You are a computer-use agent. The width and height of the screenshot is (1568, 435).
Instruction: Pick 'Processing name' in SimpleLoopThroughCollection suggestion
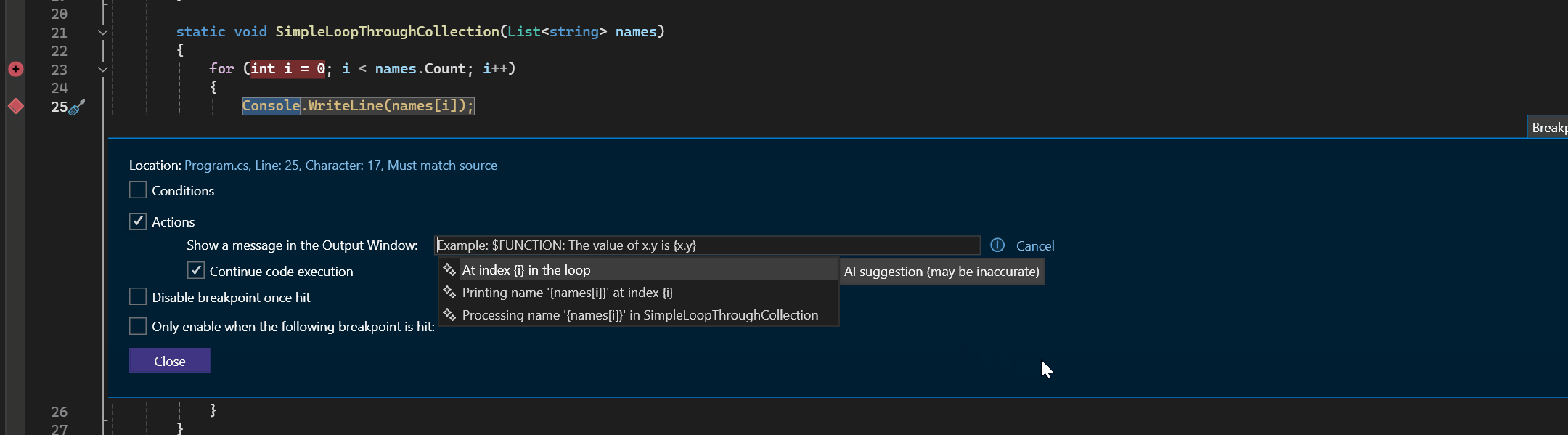[x=640, y=315]
